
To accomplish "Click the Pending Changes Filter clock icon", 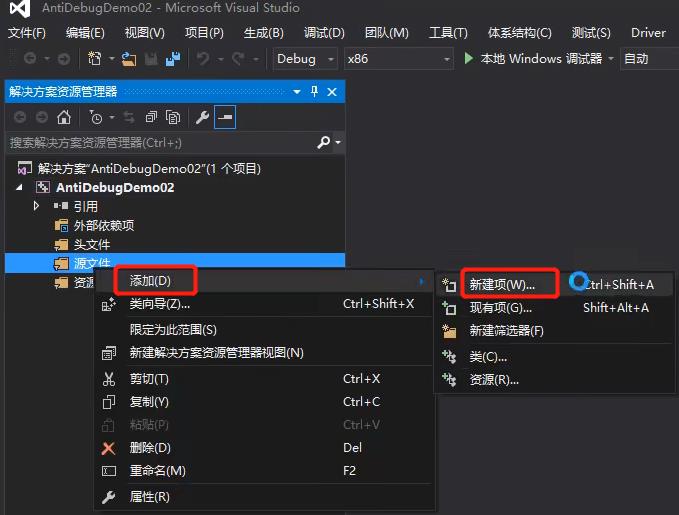I will point(96,117).
